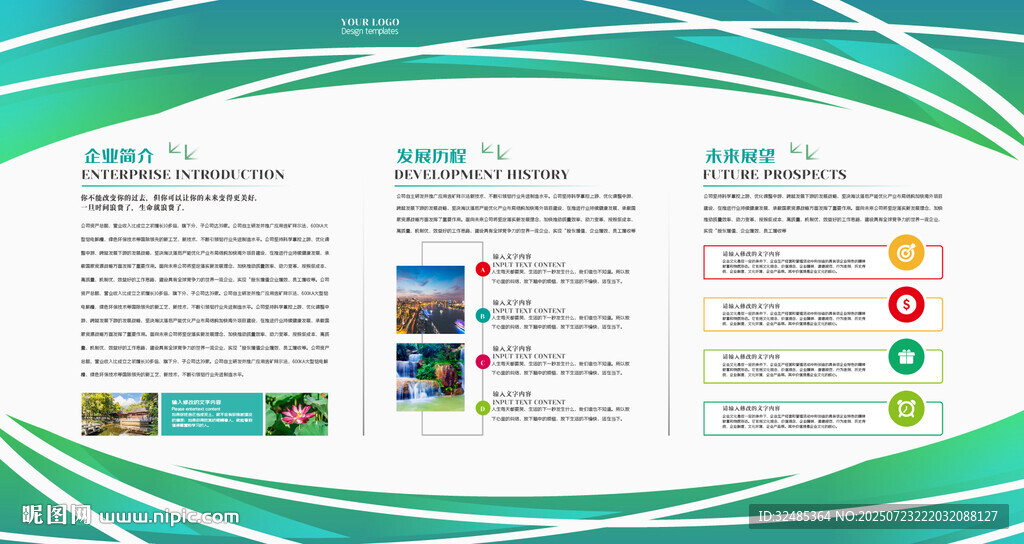Click the green gift box icon

click(x=906, y=357)
